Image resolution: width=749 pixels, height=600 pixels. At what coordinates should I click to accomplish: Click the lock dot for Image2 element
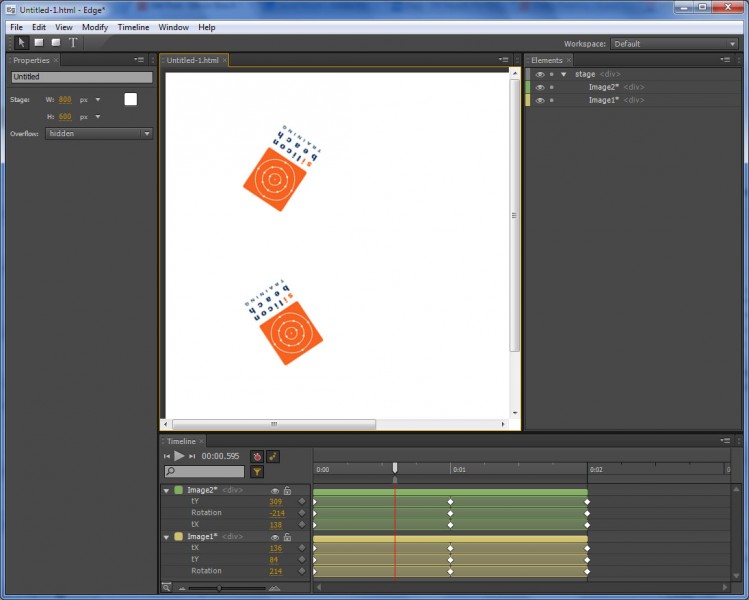552,87
